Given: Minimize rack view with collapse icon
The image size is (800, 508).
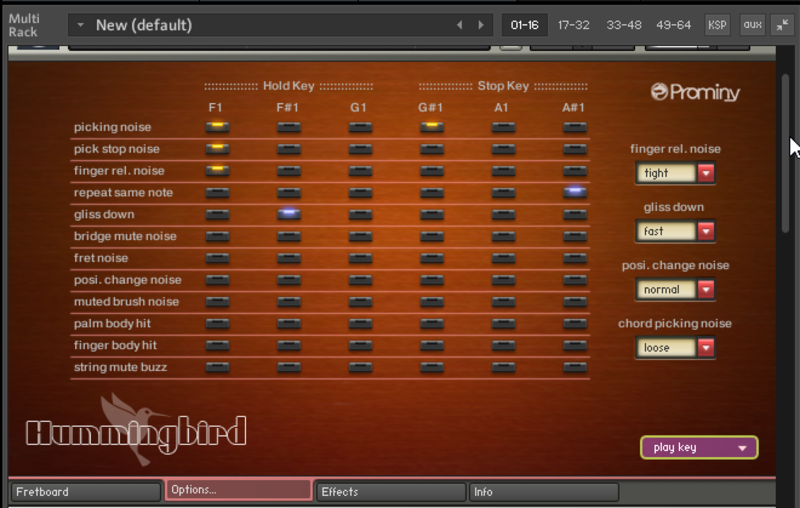Looking at the screenshot, I should (782, 24).
